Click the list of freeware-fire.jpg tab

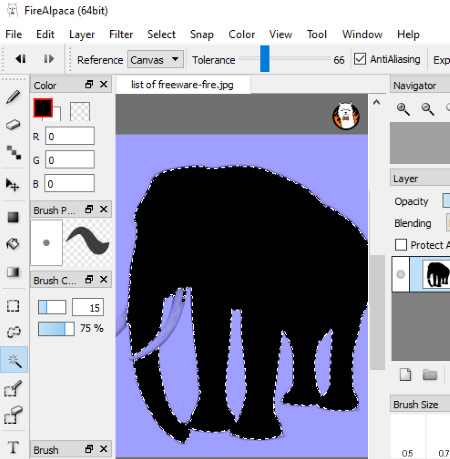click(x=182, y=85)
